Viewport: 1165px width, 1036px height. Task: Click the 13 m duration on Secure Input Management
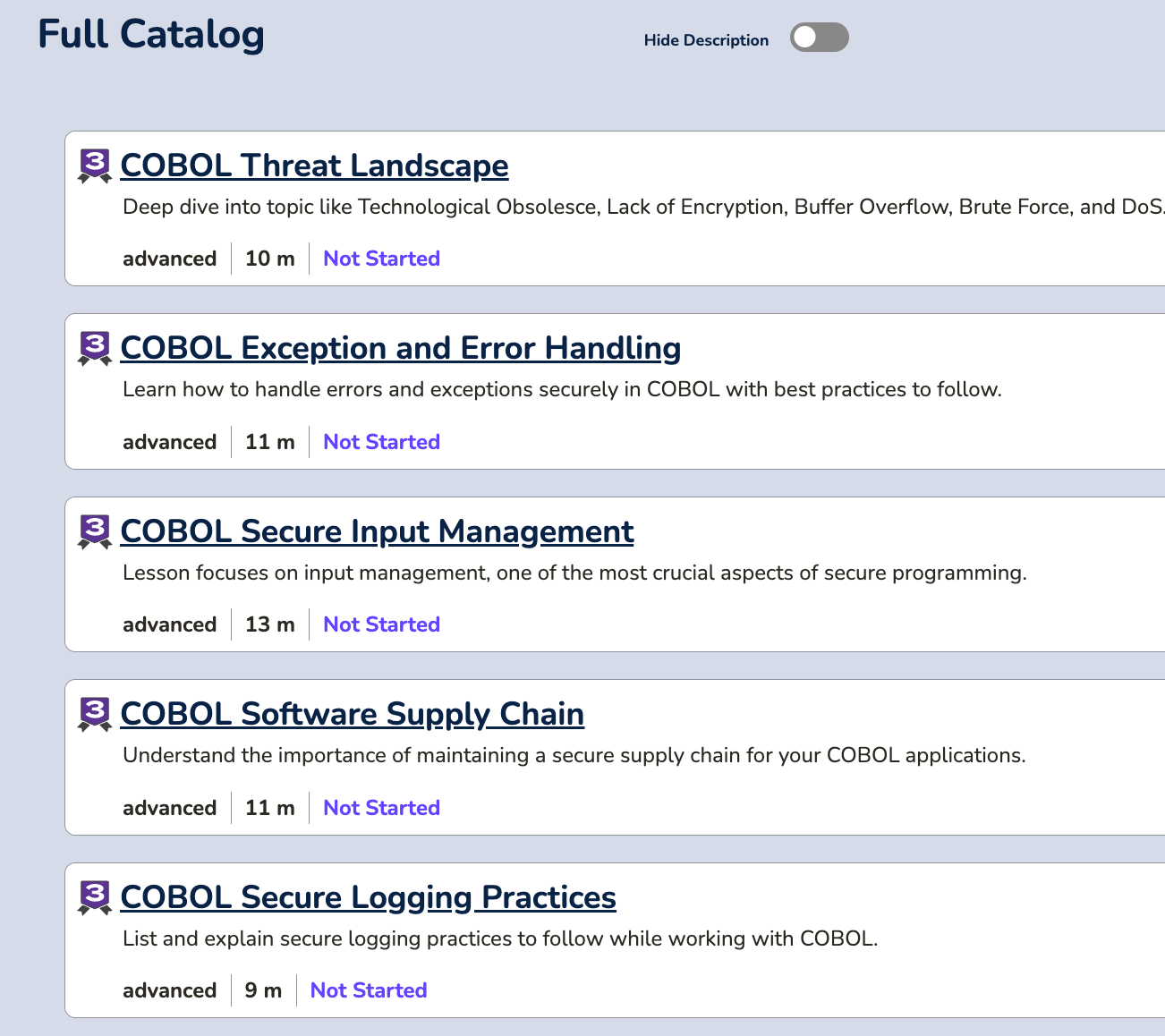(x=269, y=624)
